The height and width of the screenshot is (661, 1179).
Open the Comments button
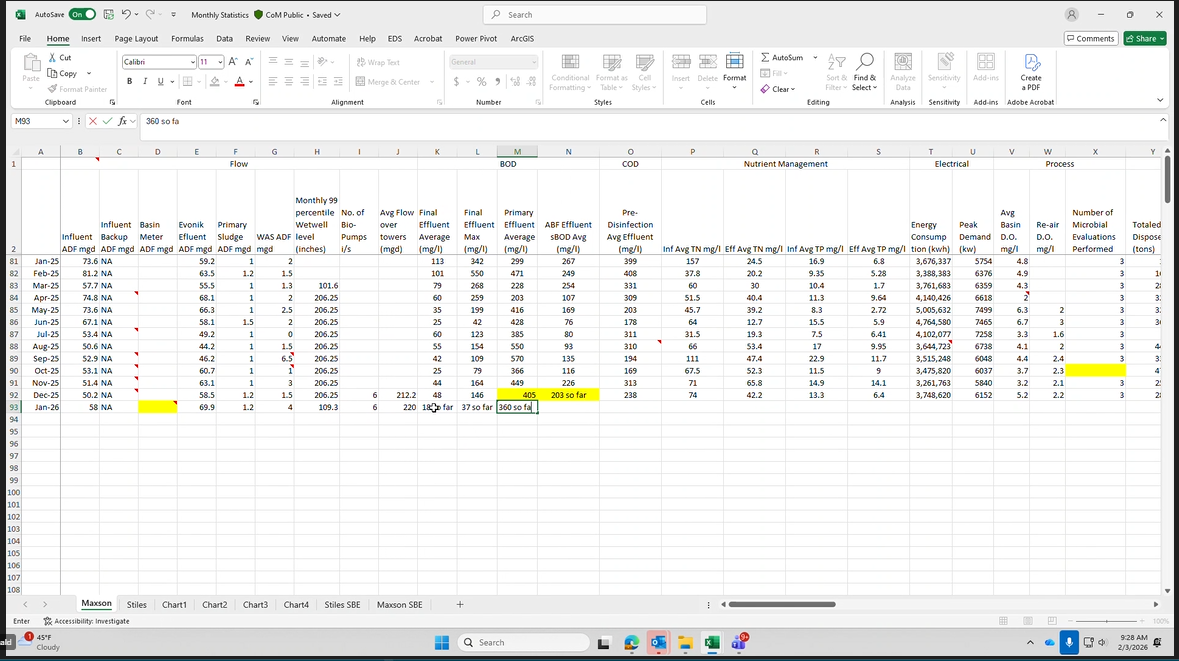point(1090,38)
